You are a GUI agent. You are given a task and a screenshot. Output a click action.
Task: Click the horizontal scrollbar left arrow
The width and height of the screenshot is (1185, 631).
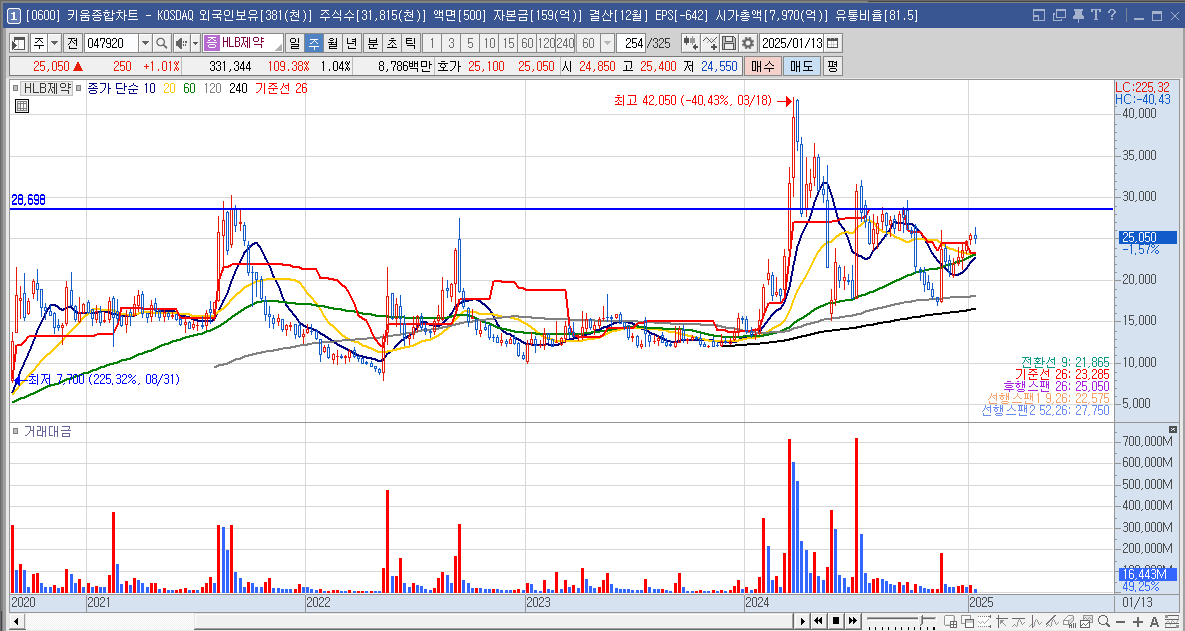(15, 621)
